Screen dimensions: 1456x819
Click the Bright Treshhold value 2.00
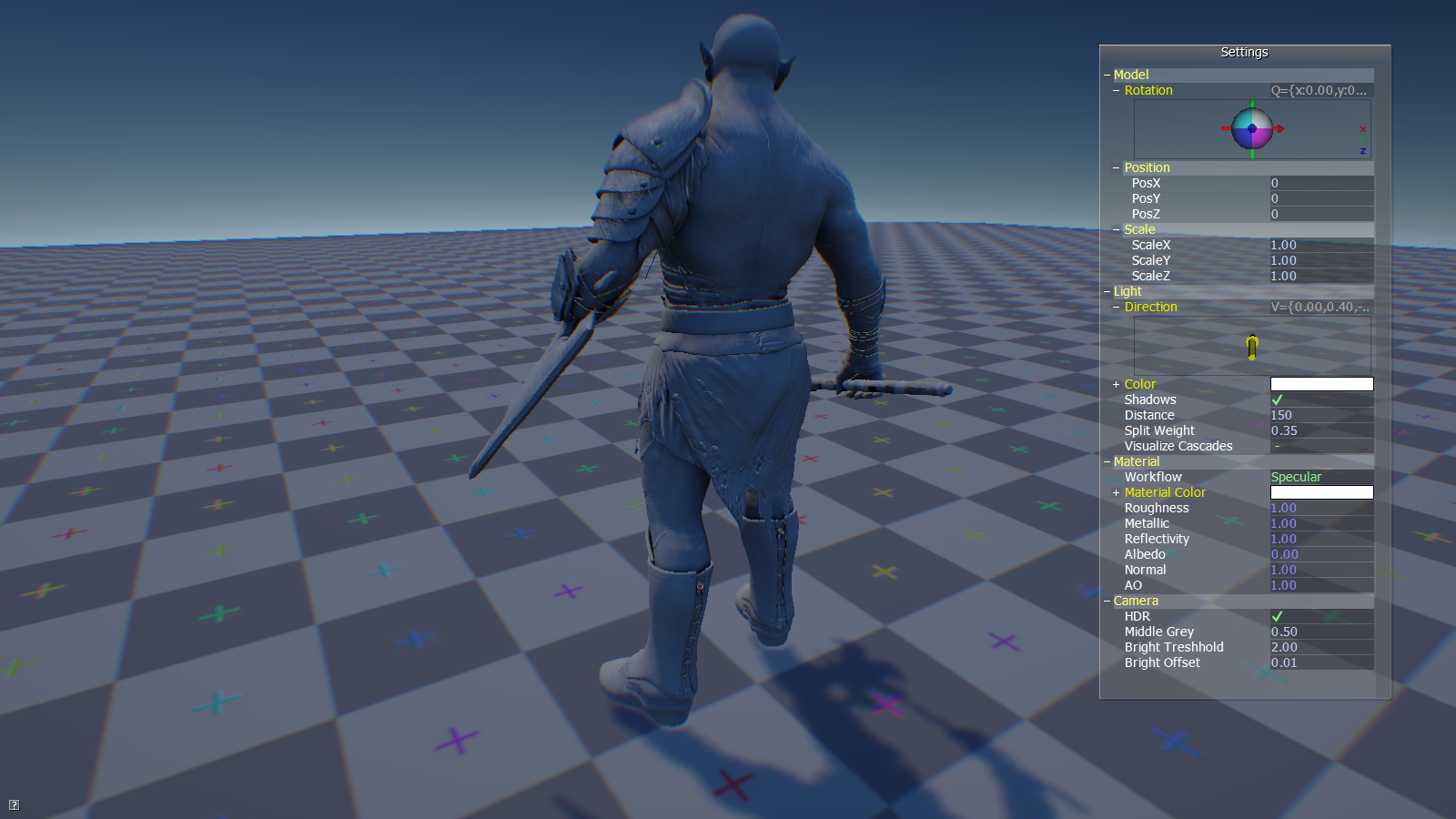coord(1321,647)
